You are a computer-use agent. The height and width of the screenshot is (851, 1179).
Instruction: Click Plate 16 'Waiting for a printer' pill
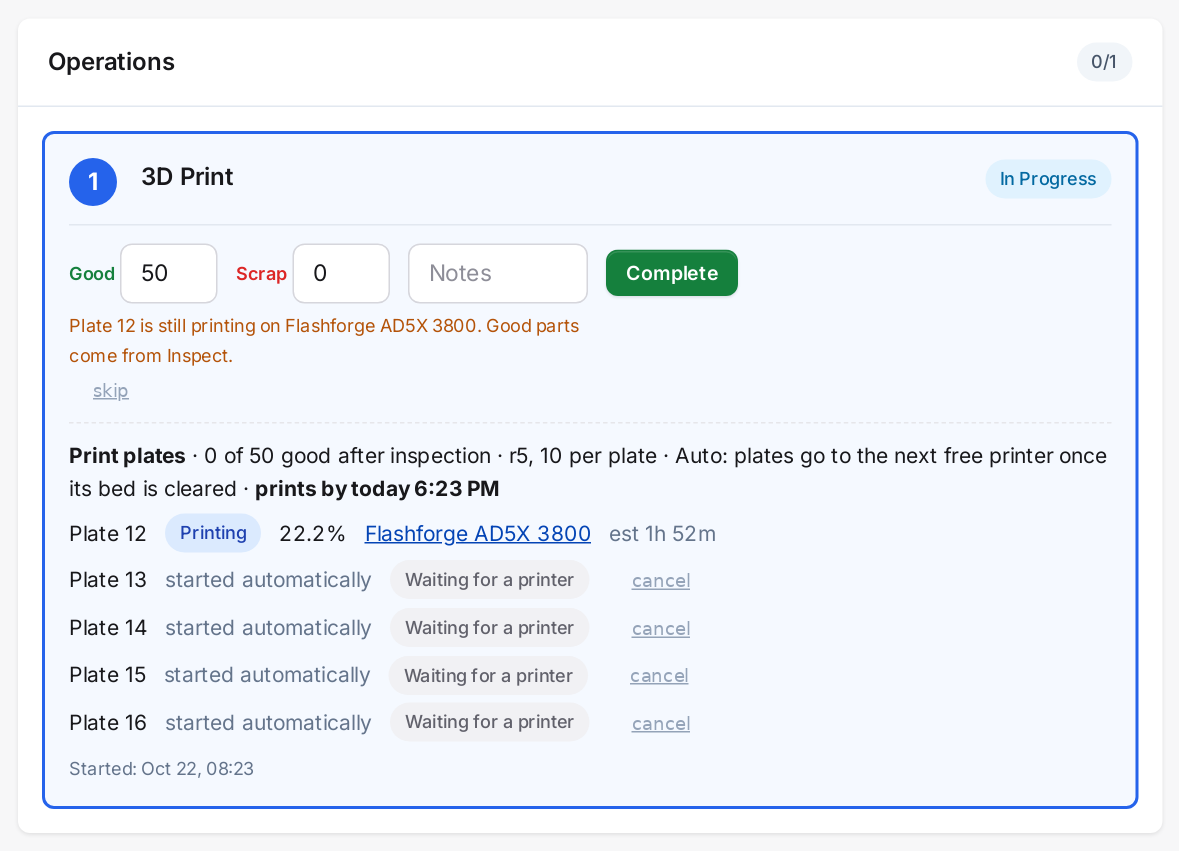pos(489,722)
